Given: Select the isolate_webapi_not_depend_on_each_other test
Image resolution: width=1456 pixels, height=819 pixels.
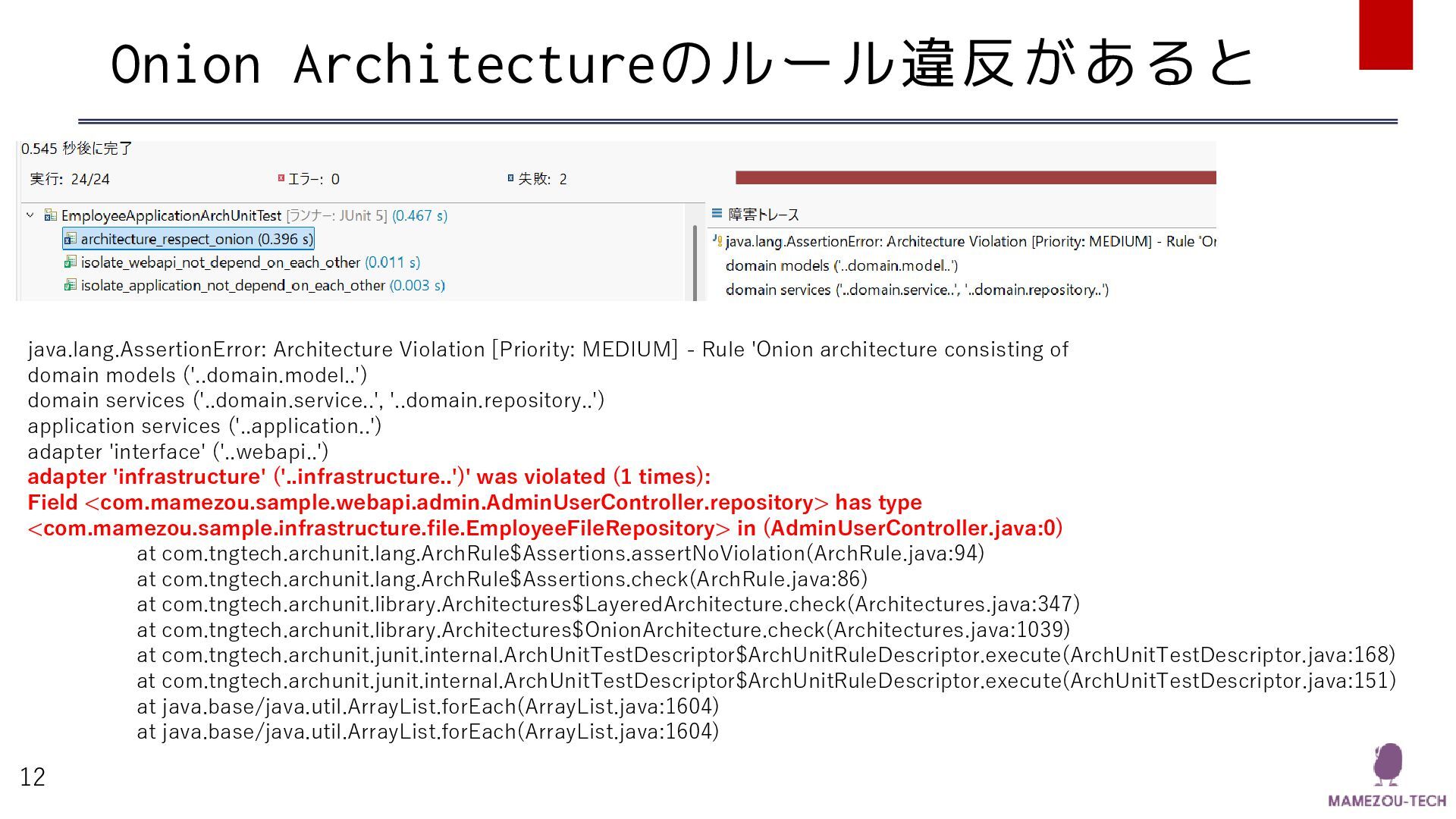Looking at the screenshot, I should click(x=220, y=262).
